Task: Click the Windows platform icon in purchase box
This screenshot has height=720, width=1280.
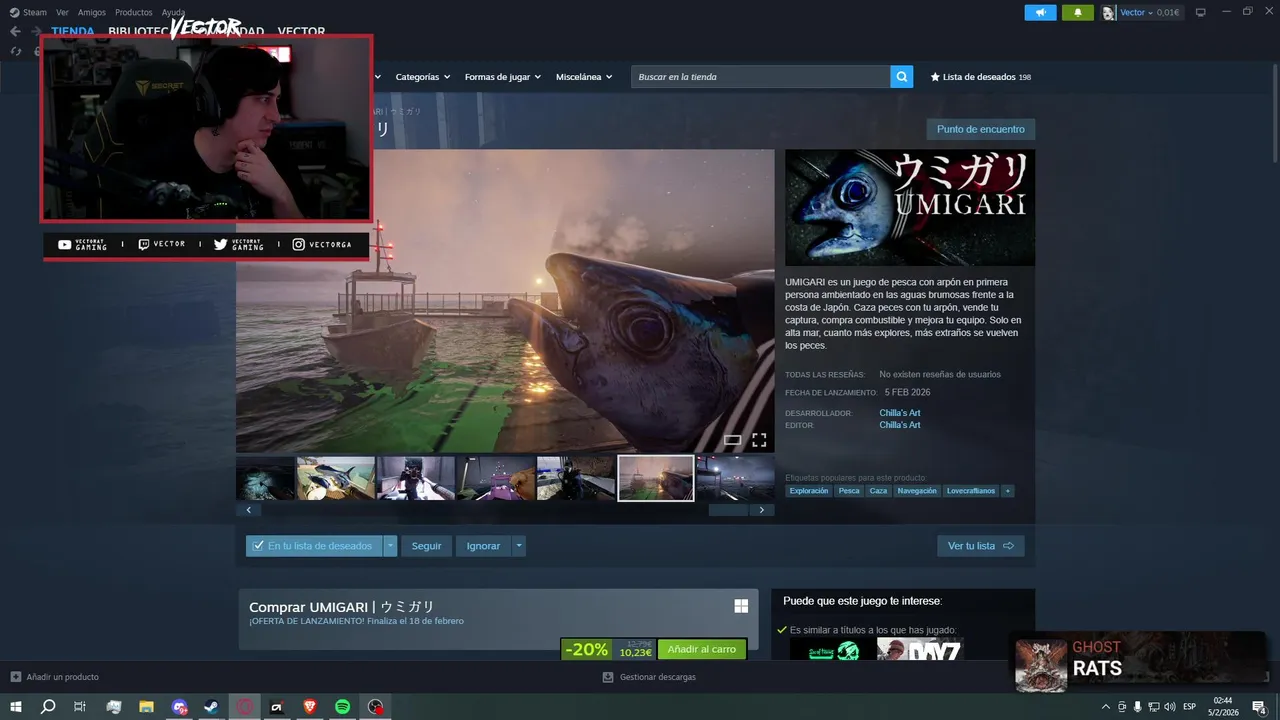Action: [x=741, y=606]
